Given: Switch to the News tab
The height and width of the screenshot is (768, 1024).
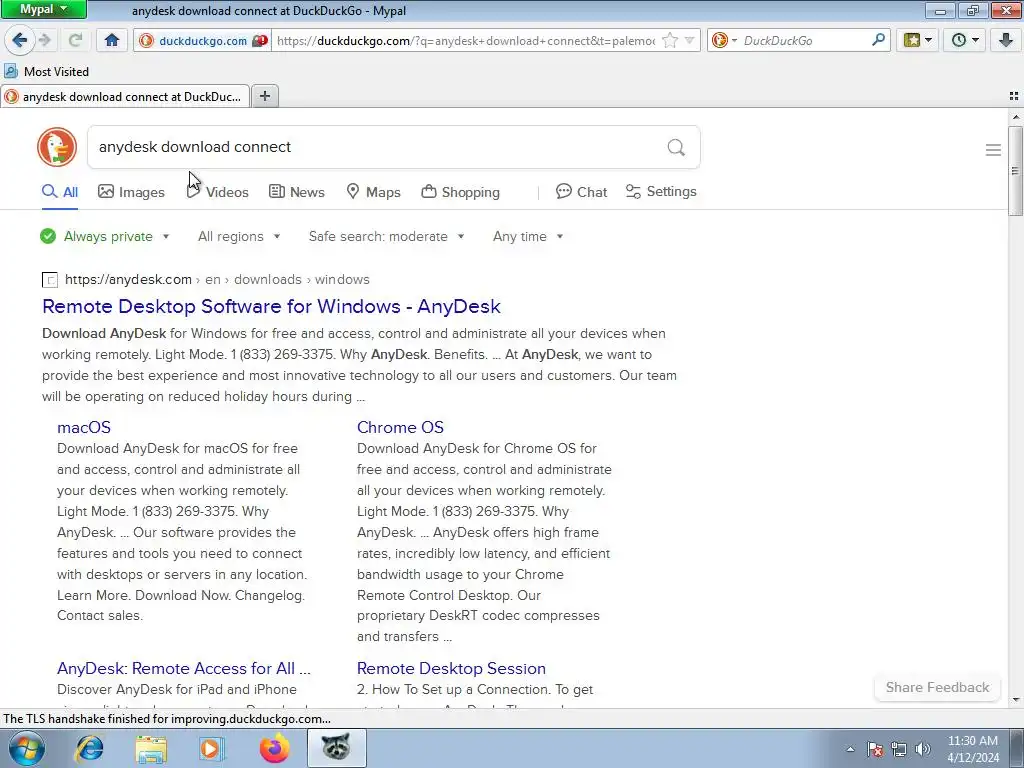Looking at the screenshot, I should [x=297, y=192].
